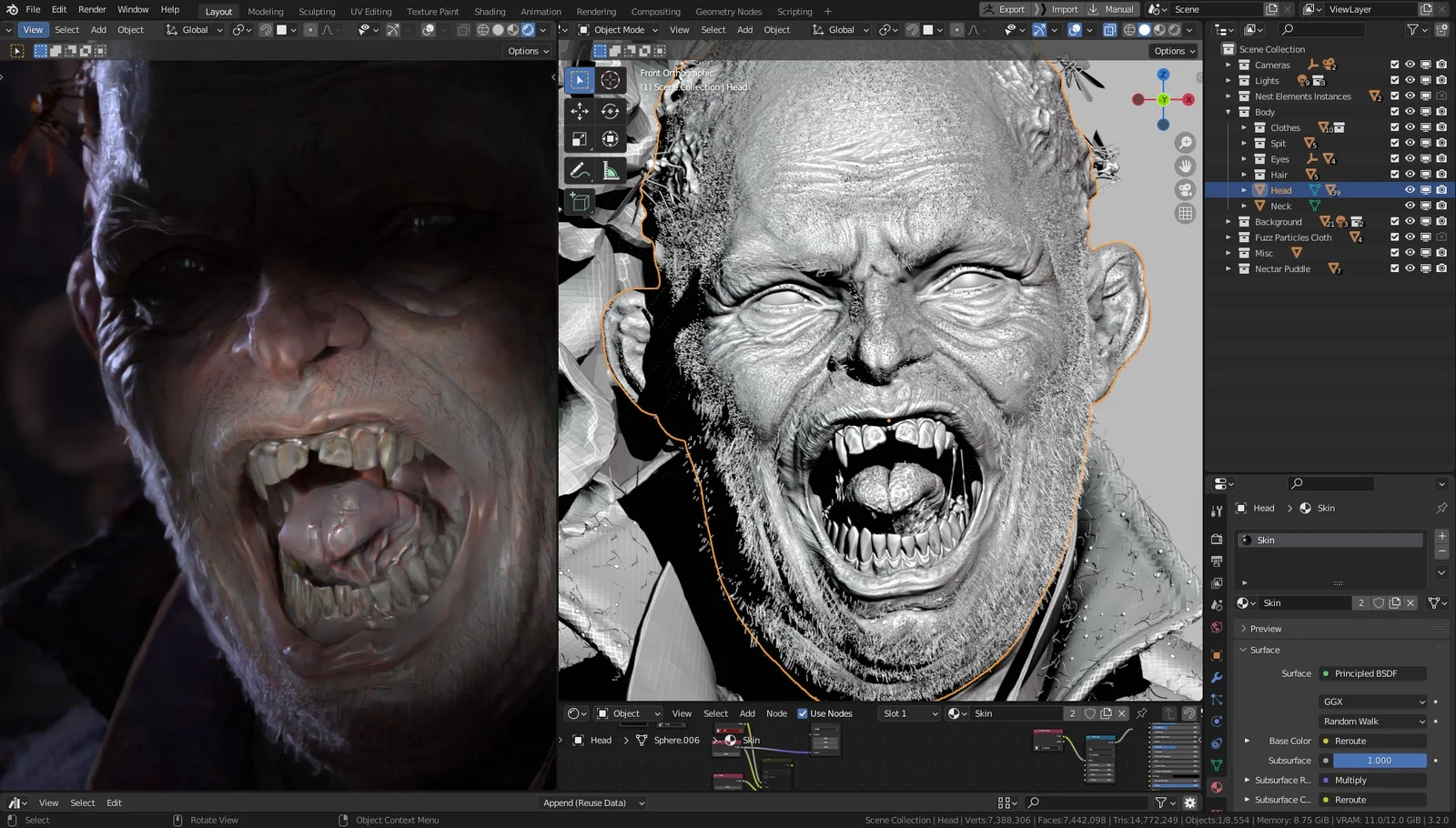Adjust the Subsurface 1.000 slider
The image size is (1456, 828).
coord(1379,761)
